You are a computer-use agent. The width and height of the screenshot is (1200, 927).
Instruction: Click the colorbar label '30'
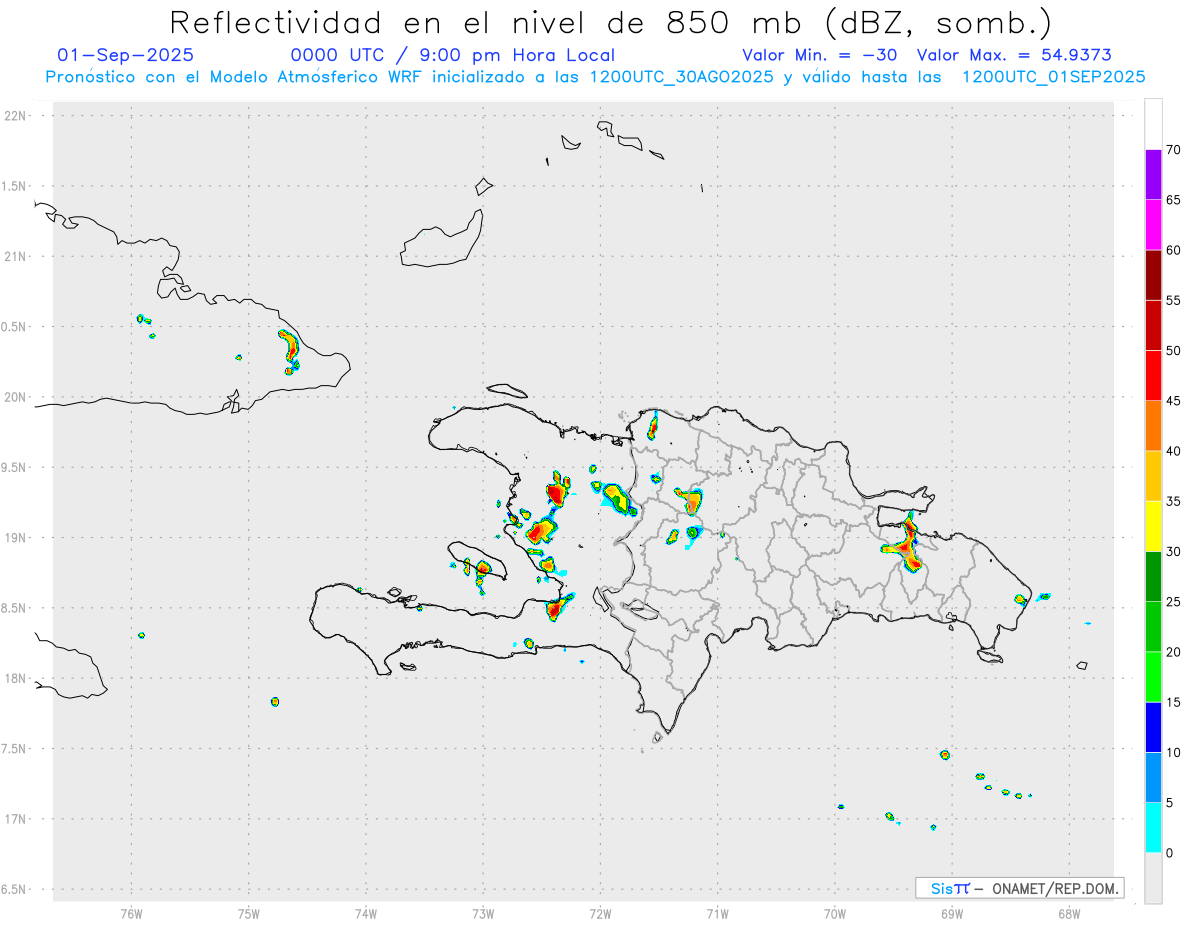coord(1174,552)
